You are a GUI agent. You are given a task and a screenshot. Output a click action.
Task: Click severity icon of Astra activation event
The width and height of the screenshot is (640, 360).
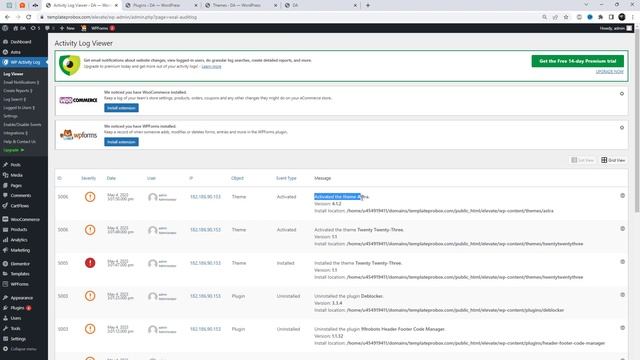pos(90,197)
